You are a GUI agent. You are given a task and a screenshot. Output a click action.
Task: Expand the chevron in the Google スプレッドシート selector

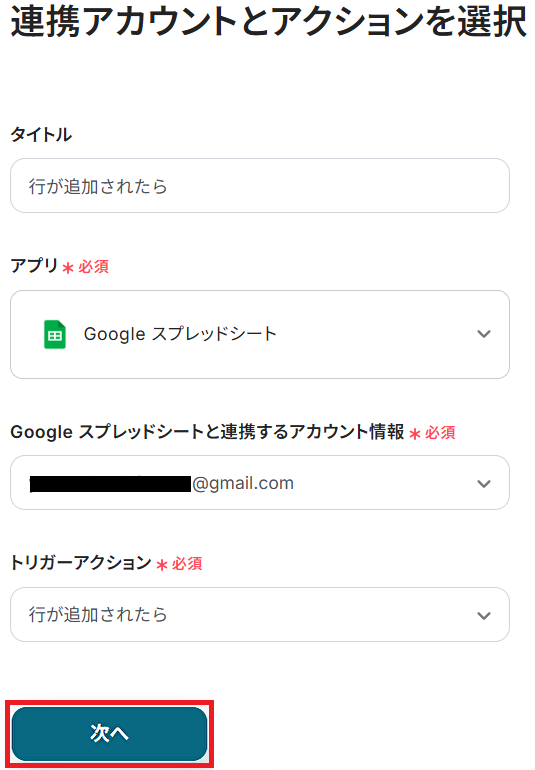pyautogui.click(x=484, y=334)
